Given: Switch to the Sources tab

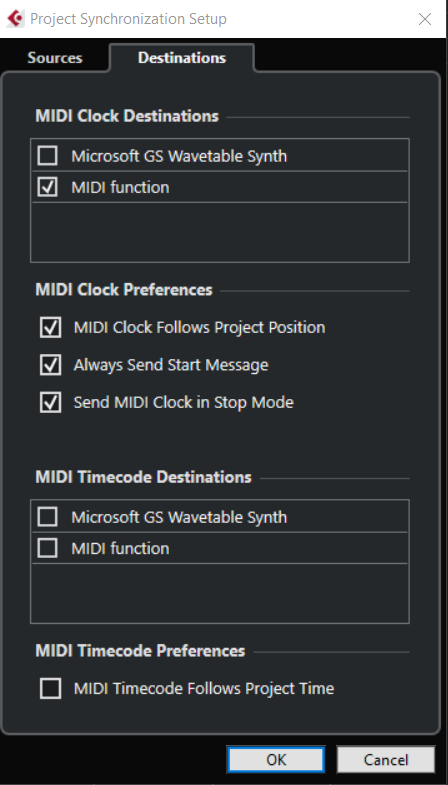Looking at the screenshot, I should pyautogui.click(x=55, y=58).
